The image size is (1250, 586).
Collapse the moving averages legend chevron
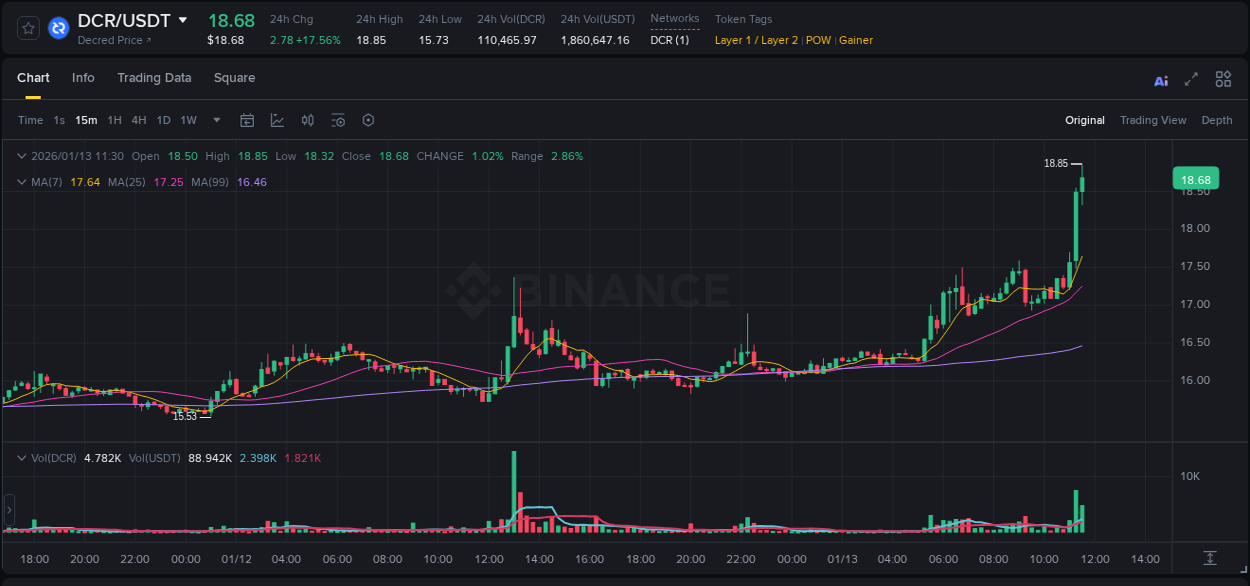pyautogui.click(x=22, y=182)
